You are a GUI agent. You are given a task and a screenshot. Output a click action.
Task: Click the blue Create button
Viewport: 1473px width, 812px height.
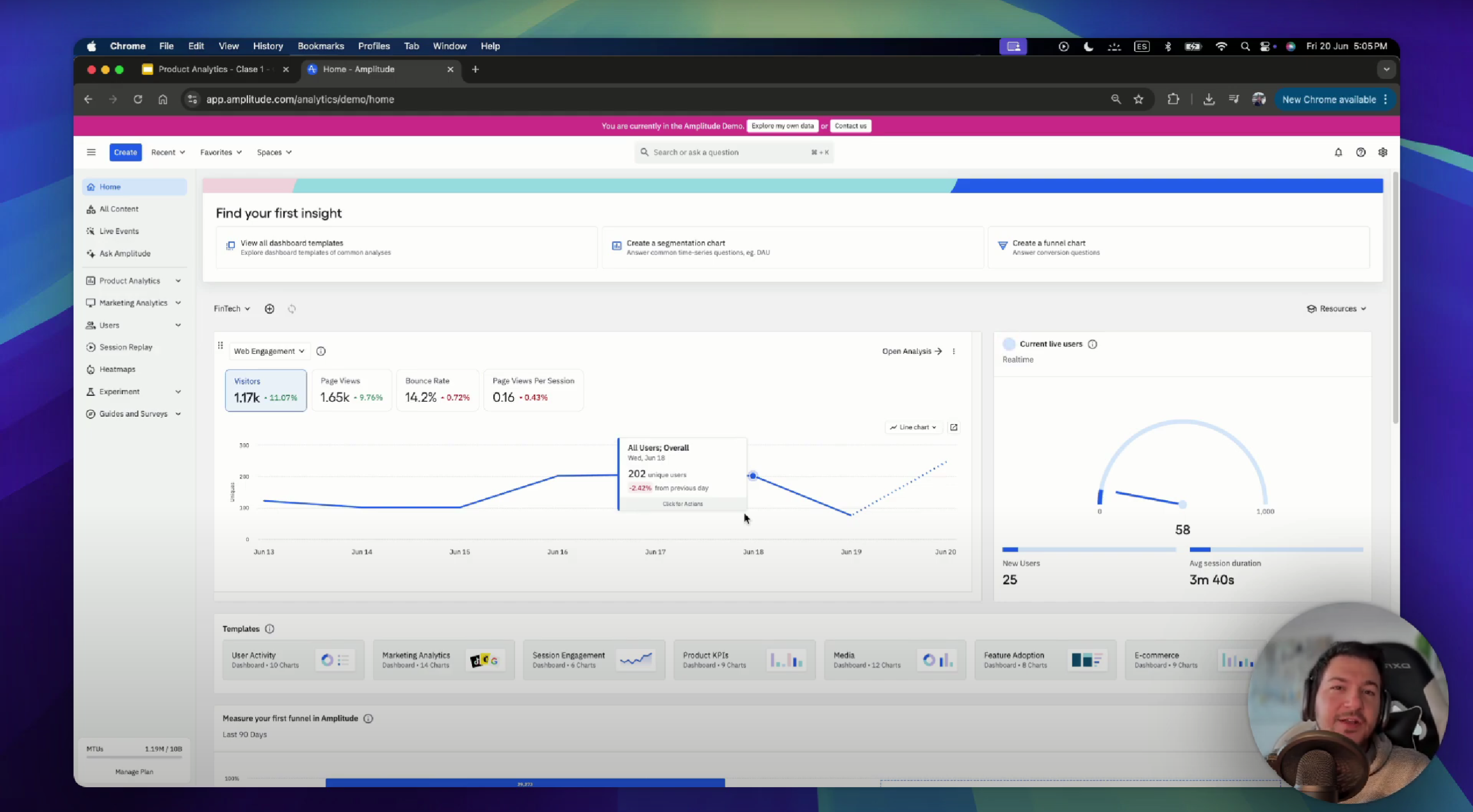coord(125,152)
